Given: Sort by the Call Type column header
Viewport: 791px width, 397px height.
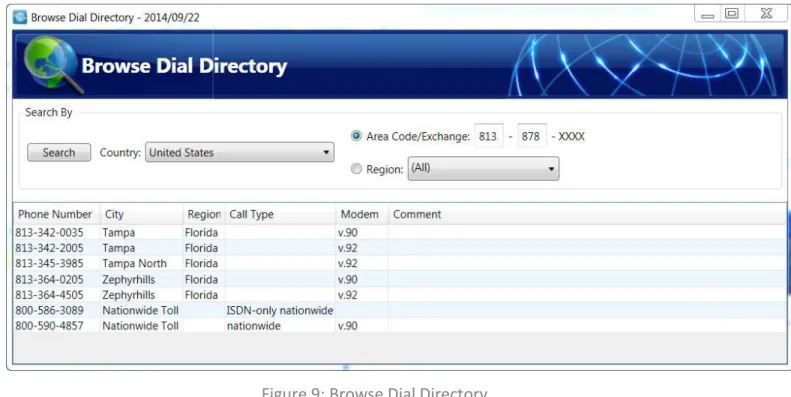Looking at the screenshot, I should [280, 214].
